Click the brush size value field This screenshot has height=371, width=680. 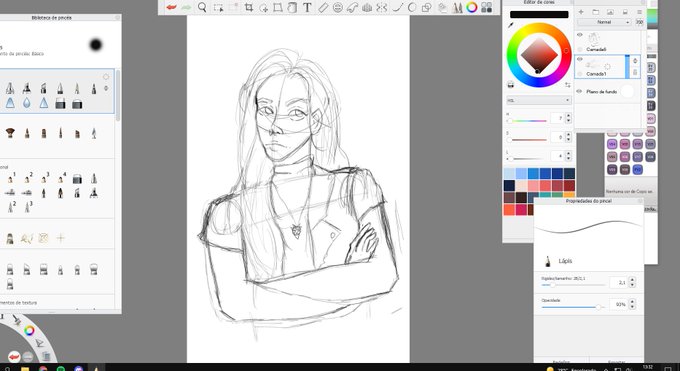[619, 282]
